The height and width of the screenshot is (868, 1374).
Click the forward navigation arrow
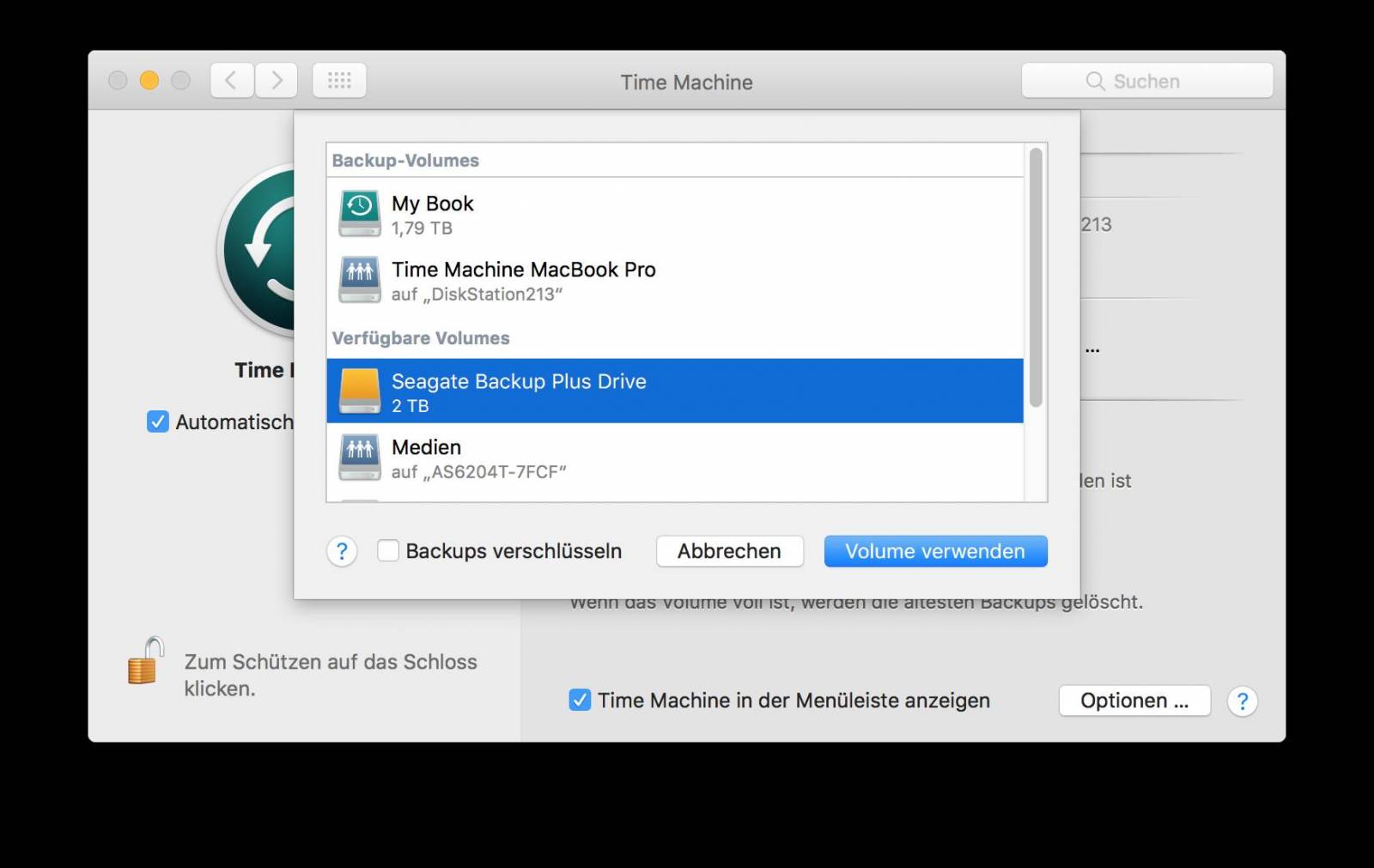pos(276,80)
